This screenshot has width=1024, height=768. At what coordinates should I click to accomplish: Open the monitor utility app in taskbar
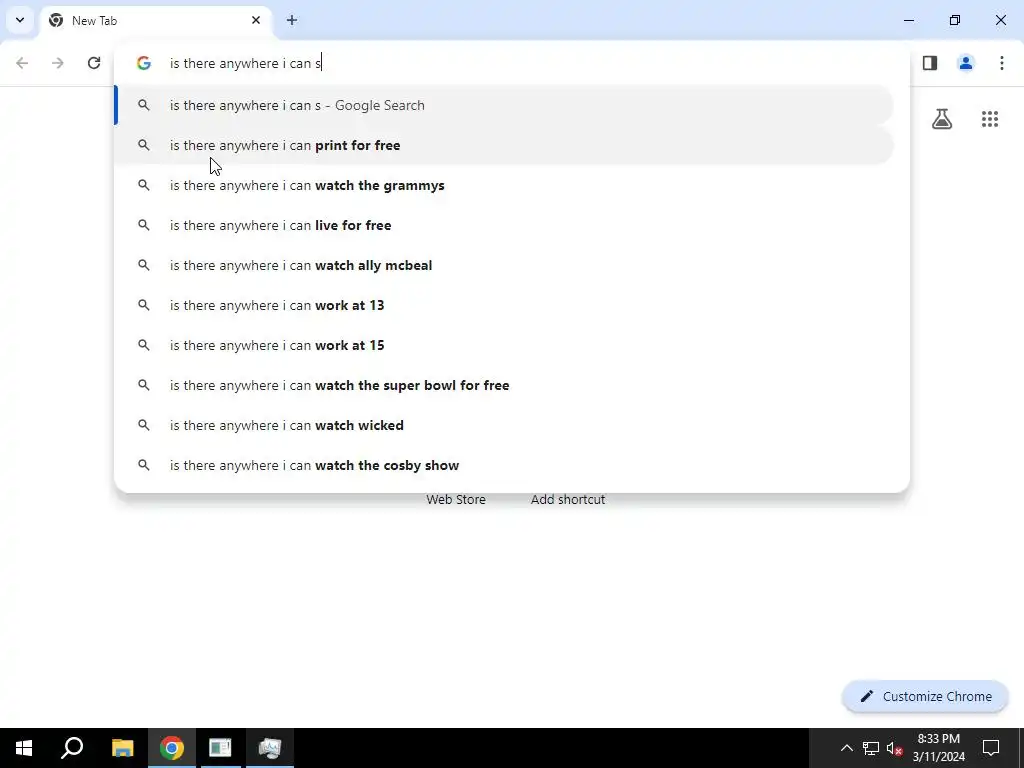270,748
